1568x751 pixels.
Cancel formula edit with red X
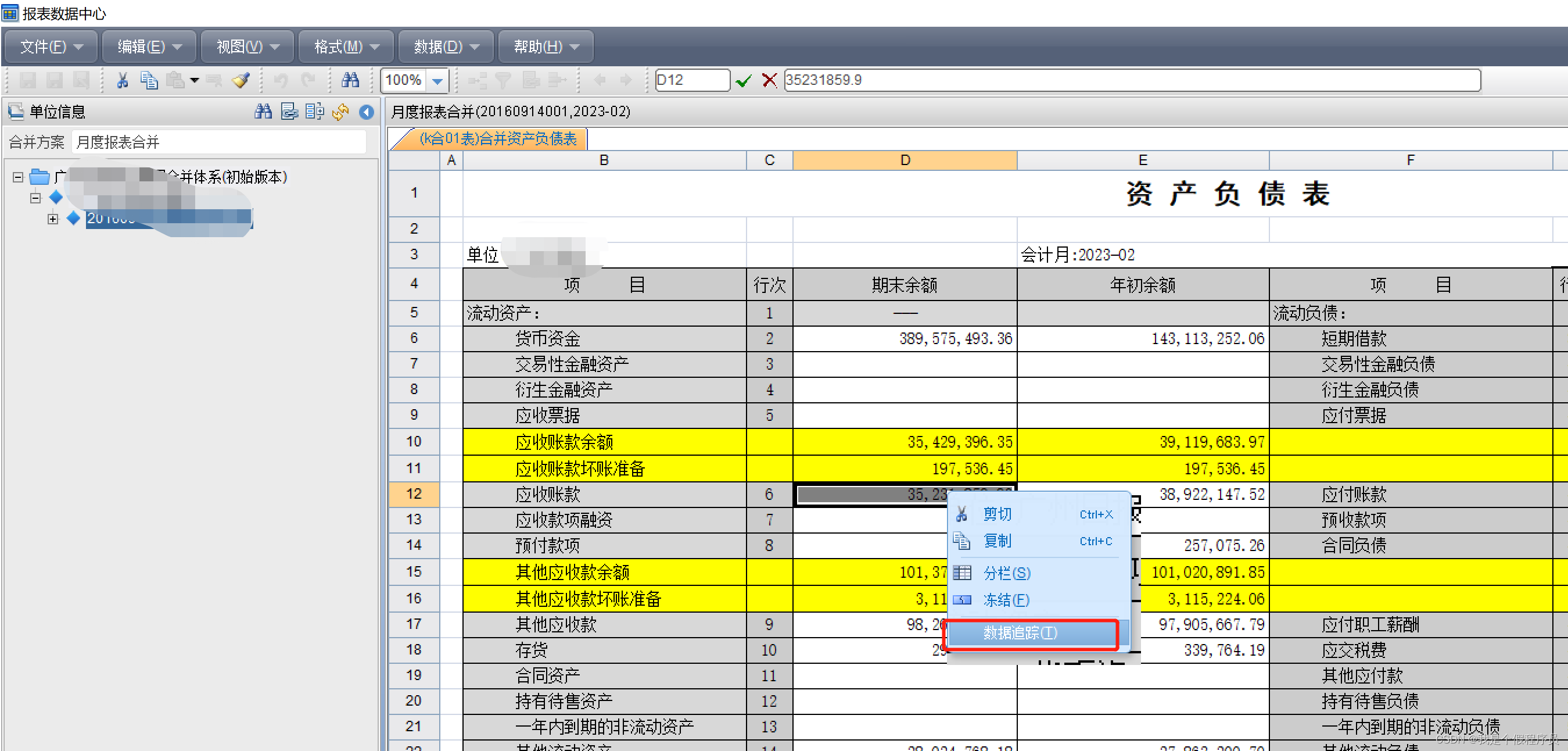click(769, 80)
